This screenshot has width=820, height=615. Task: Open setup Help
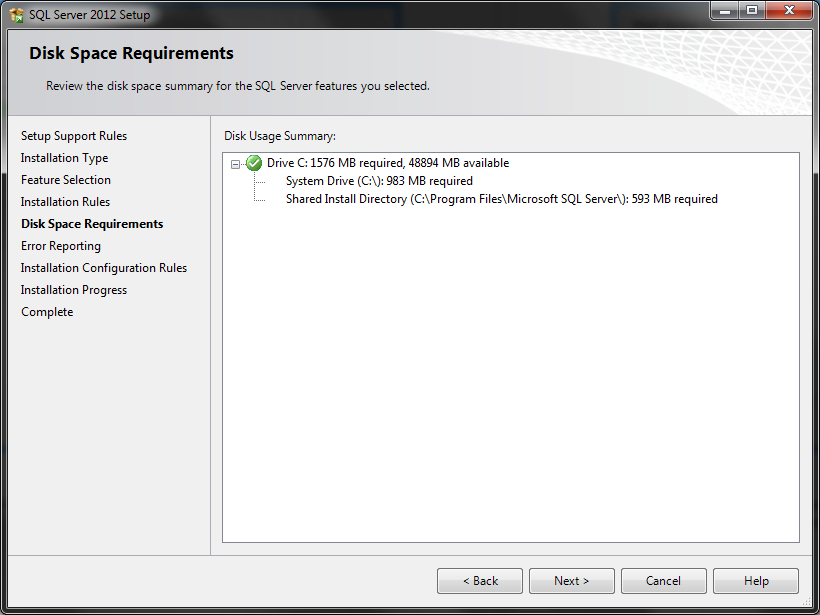pyautogui.click(x=755, y=580)
